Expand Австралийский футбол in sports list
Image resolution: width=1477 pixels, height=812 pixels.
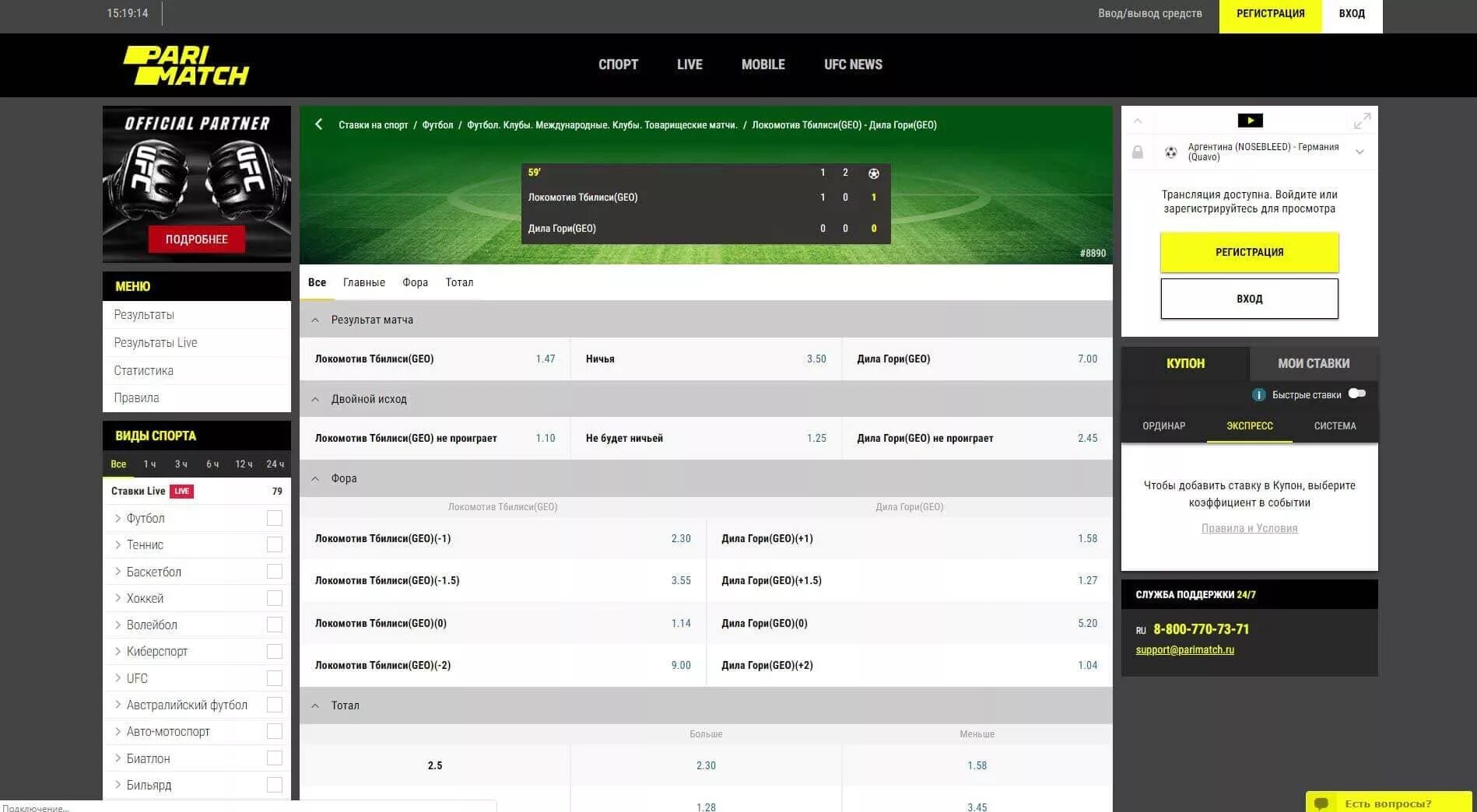tap(118, 705)
